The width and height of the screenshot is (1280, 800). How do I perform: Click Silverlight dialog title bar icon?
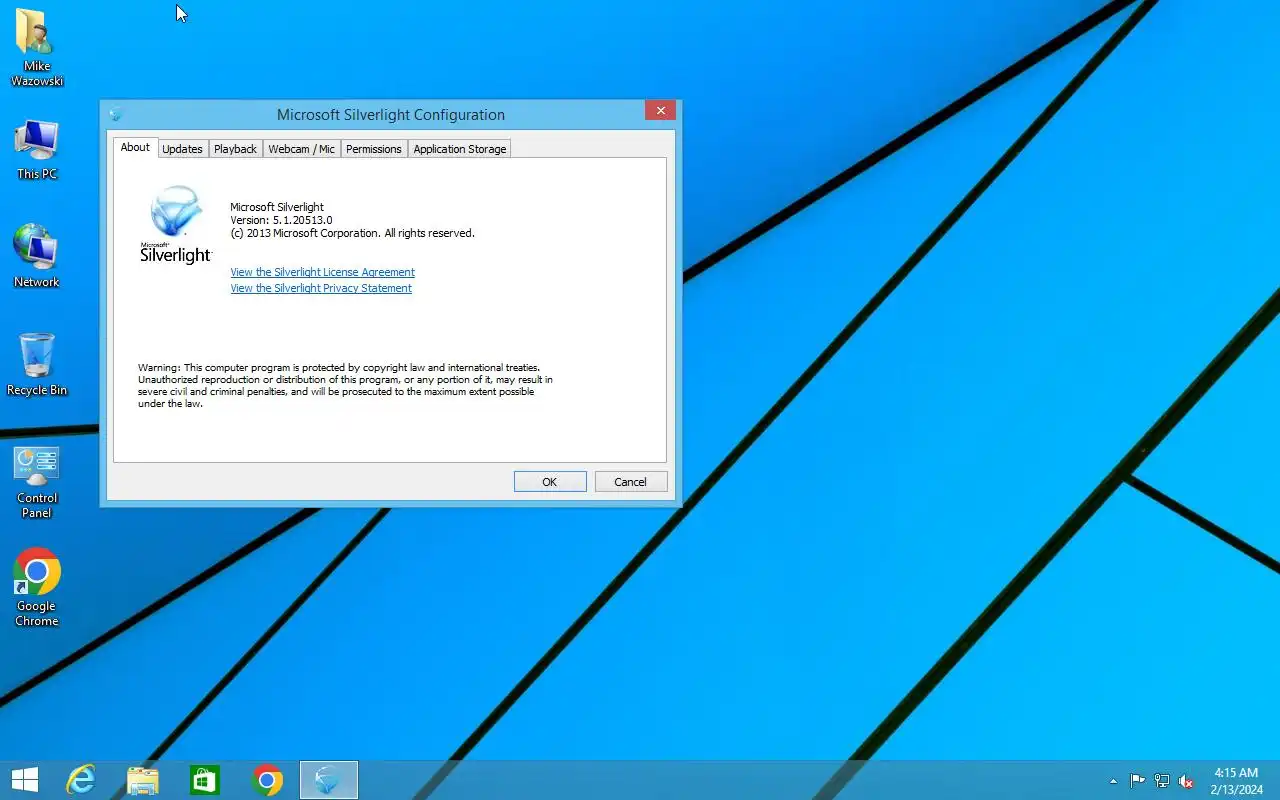click(x=116, y=114)
